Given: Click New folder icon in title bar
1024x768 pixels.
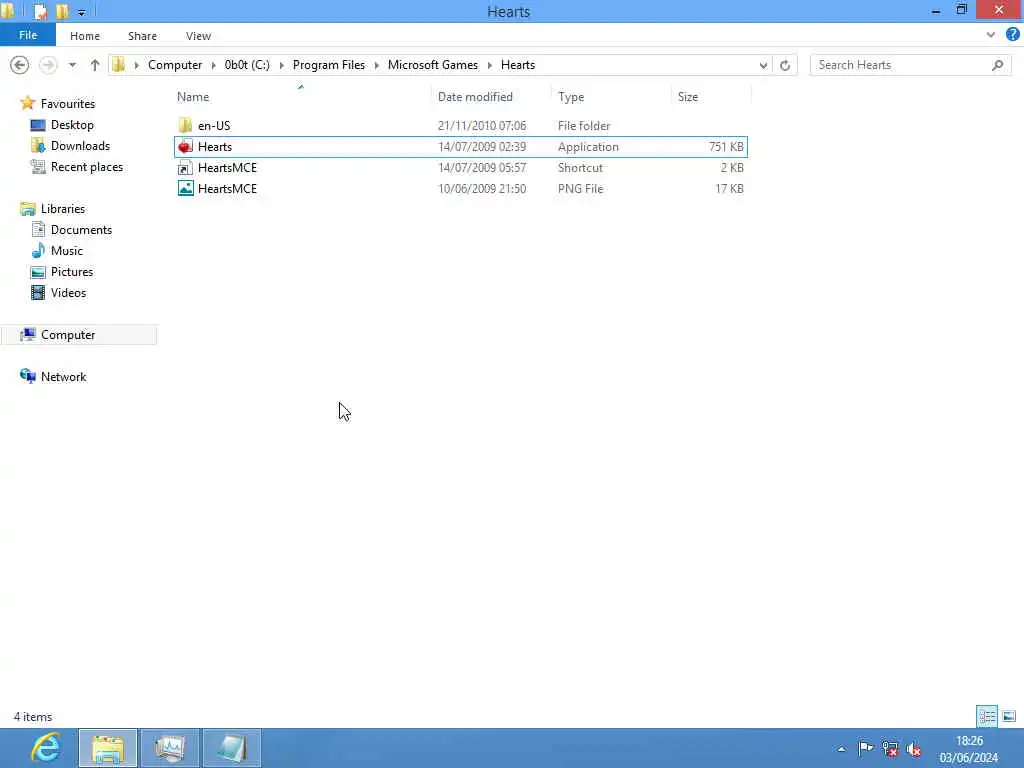Looking at the screenshot, I should pyautogui.click(x=62, y=12).
